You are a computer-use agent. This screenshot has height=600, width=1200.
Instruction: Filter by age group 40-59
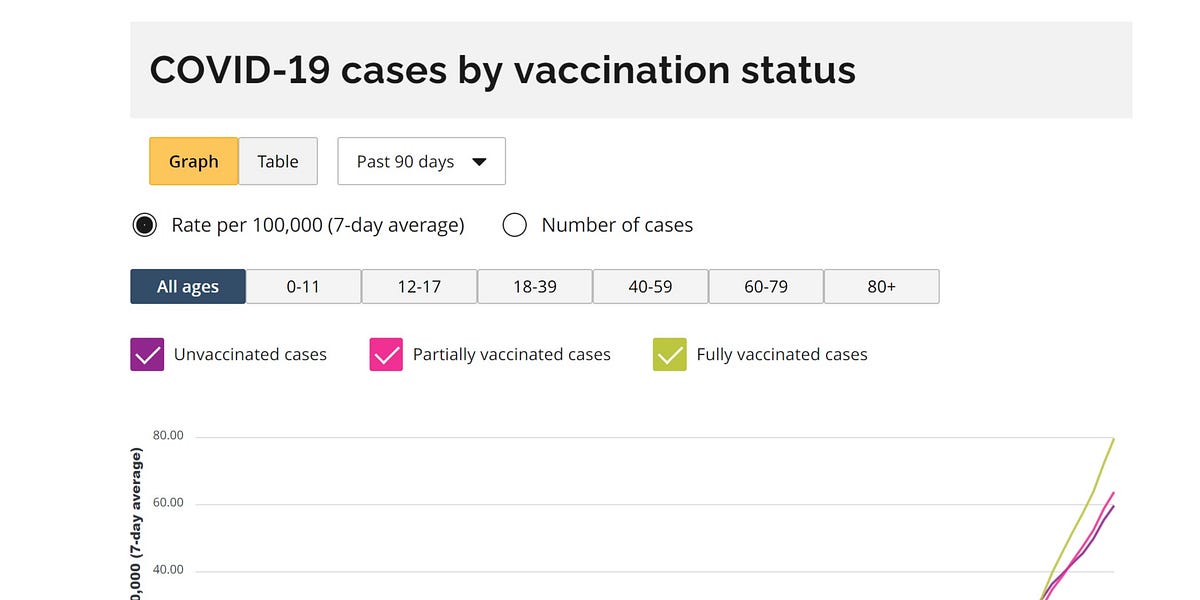click(x=650, y=286)
